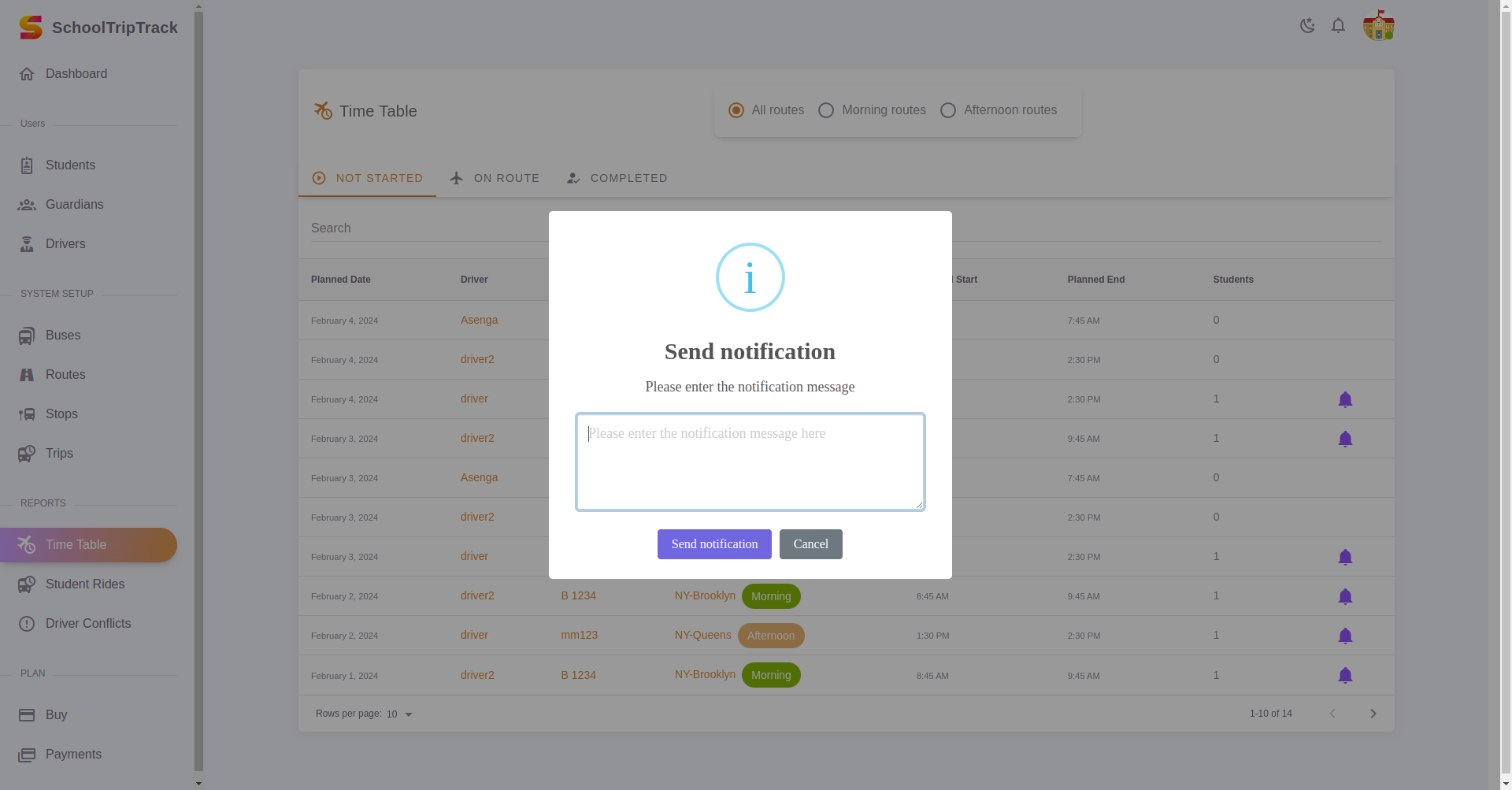Image resolution: width=1512 pixels, height=790 pixels.
Task: Click bell icon for February 1 trip
Action: click(1345, 676)
